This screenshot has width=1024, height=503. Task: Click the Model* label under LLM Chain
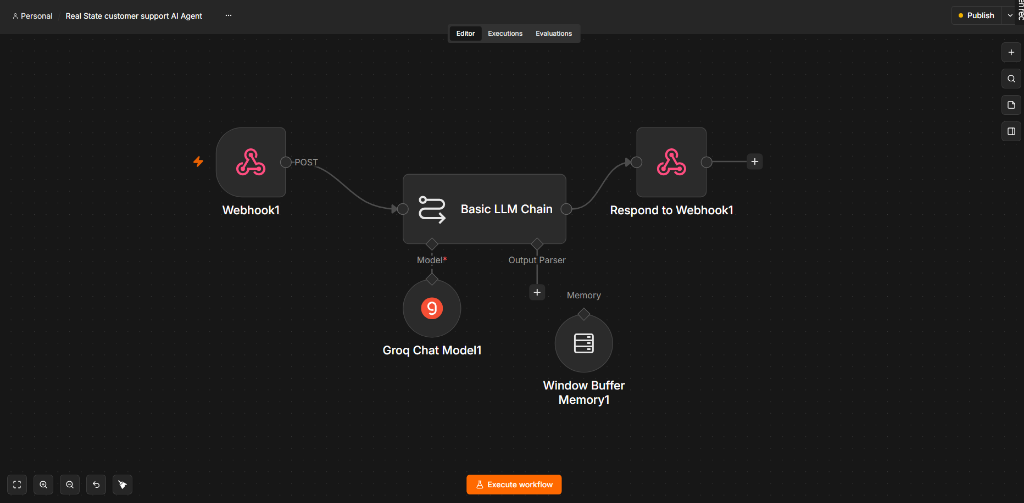click(432, 260)
